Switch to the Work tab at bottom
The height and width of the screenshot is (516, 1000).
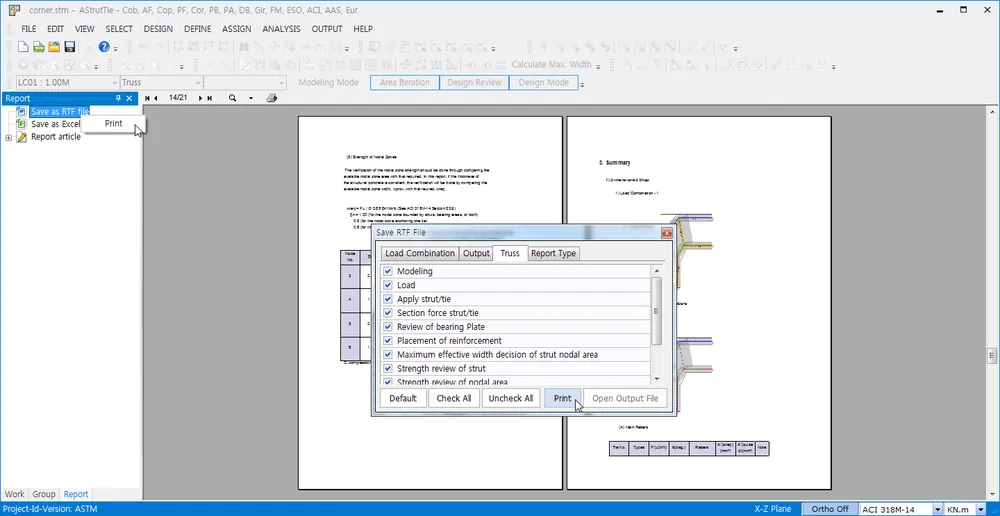(x=14, y=494)
